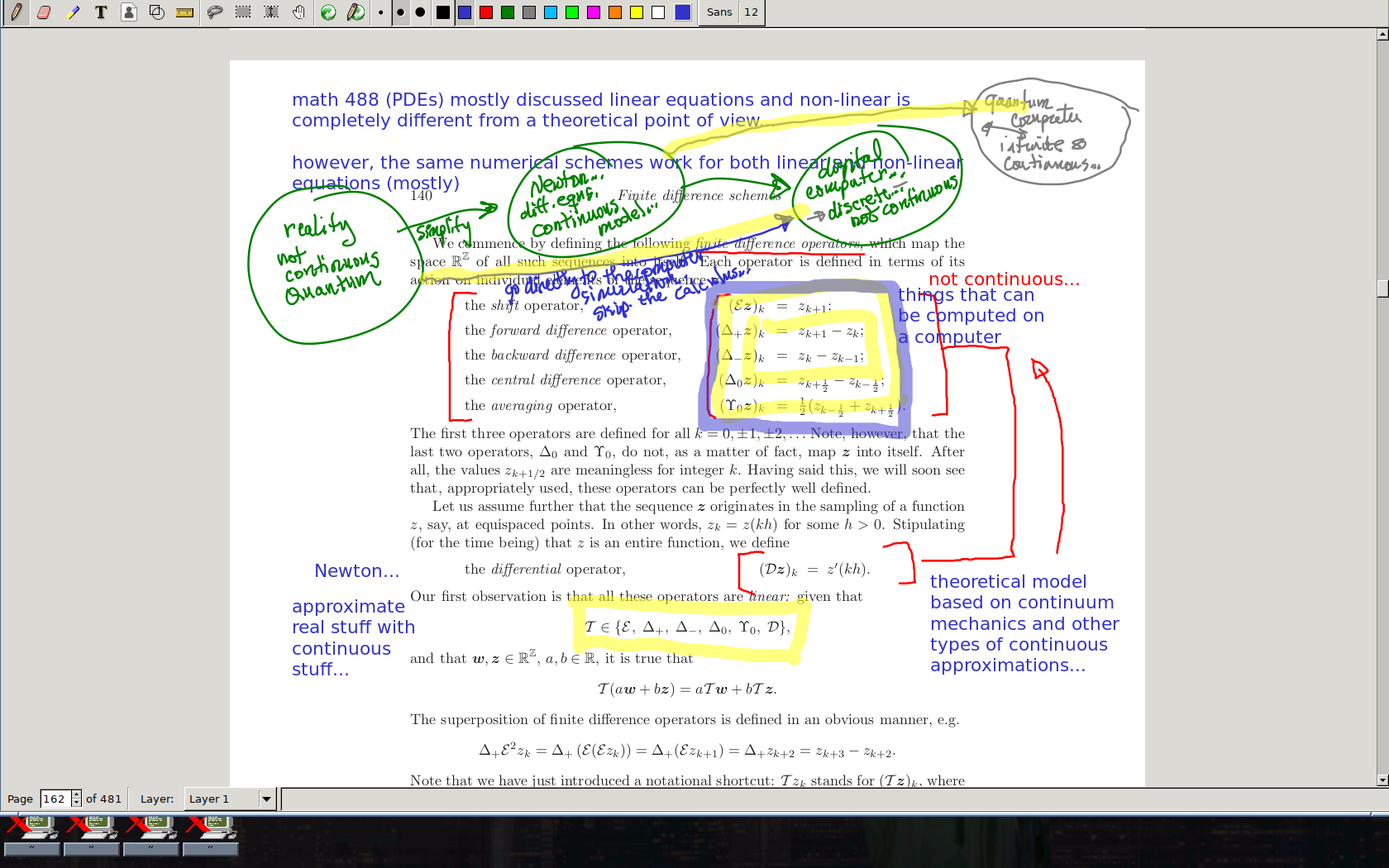Screen dimensions: 1389x868
Task: Open the Layer 1 dropdown
Action: point(266,799)
